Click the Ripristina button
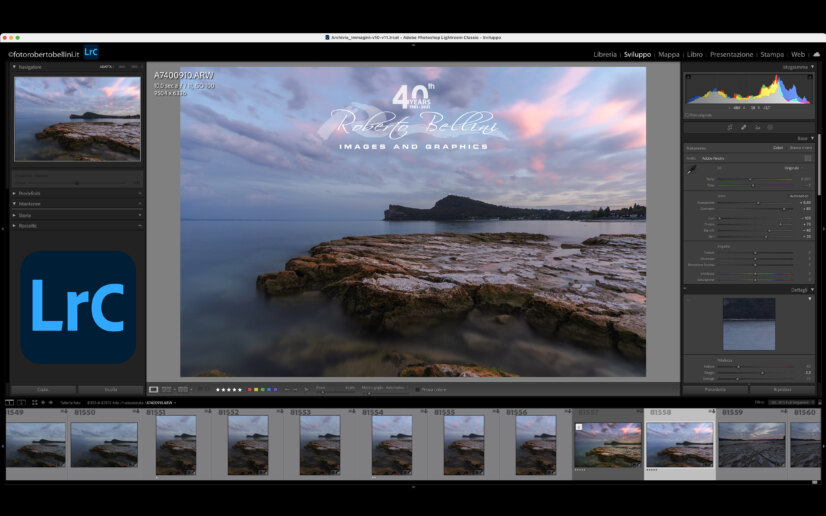This screenshot has width=826, height=516. [x=782, y=390]
